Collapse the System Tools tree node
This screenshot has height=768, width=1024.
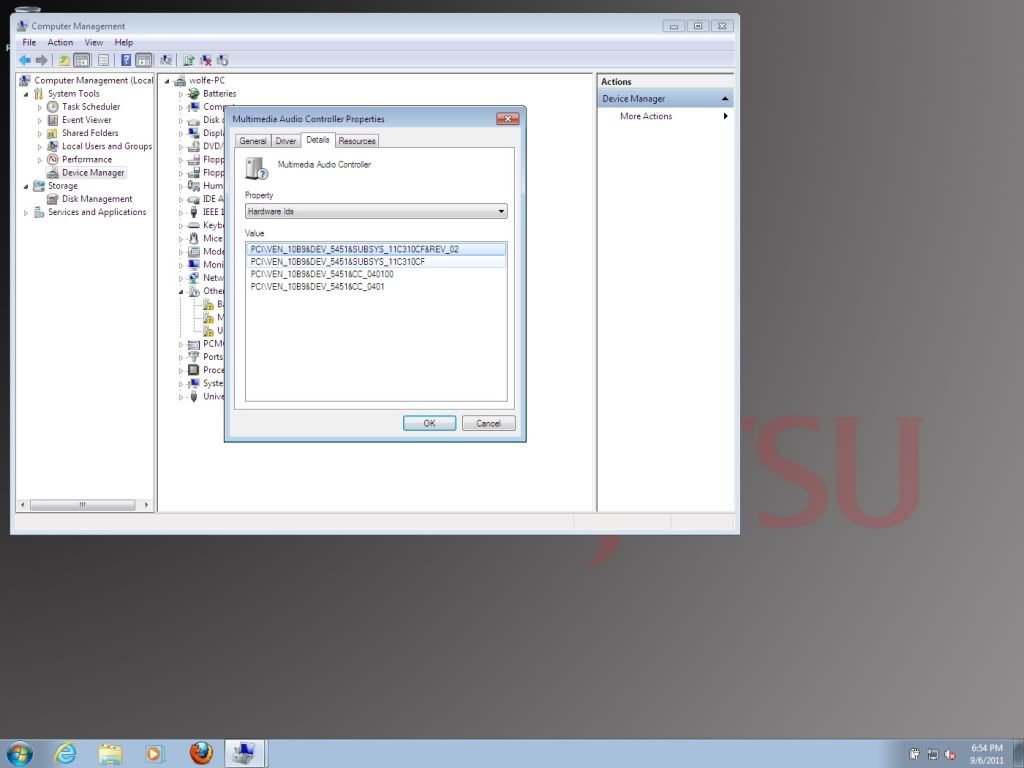point(27,94)
